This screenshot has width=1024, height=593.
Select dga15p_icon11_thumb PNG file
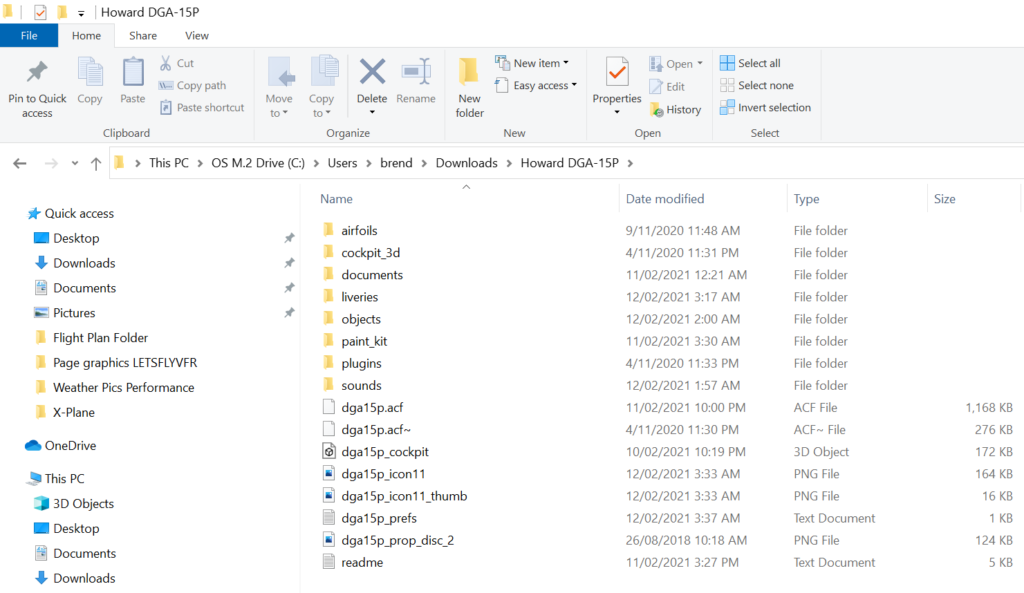pos(404,496)
